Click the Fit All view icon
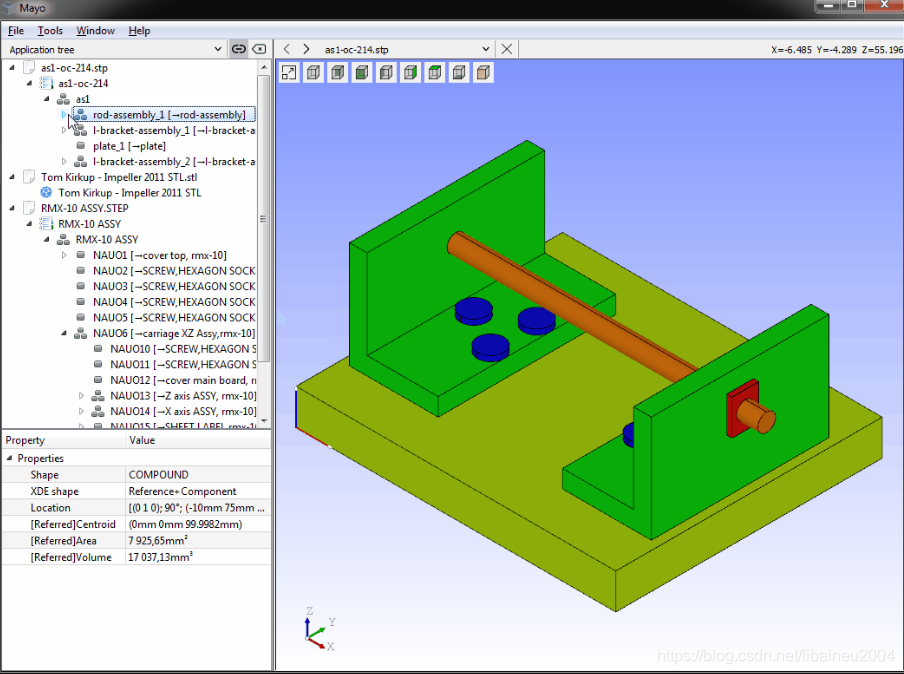 [288, 72]
